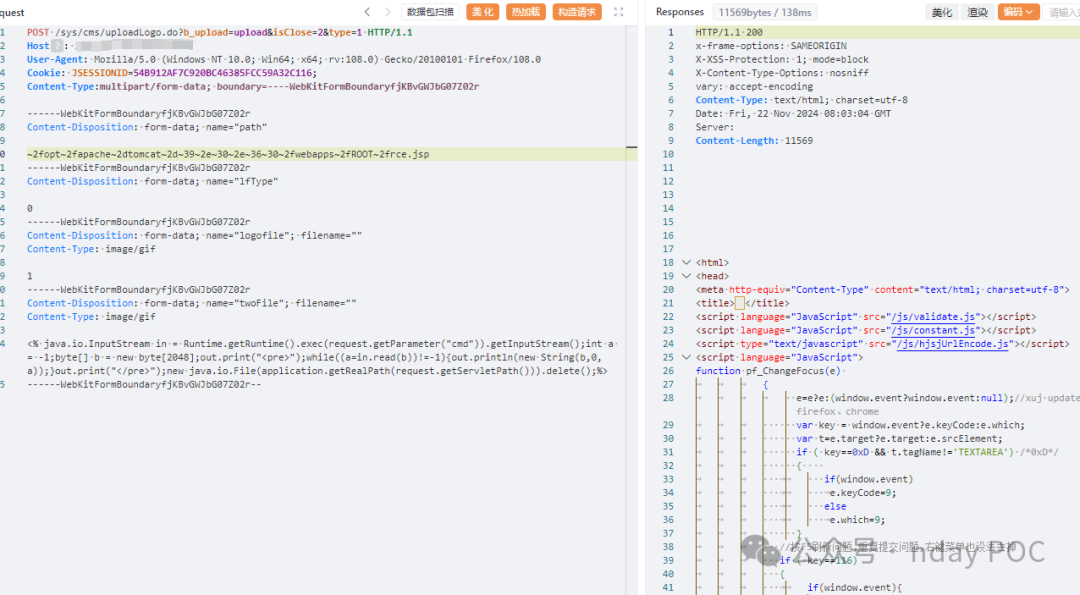This screenshot has height=595, width=1080.
Task: Click the 美化 button in Responses panel
Action: (942, 12)
